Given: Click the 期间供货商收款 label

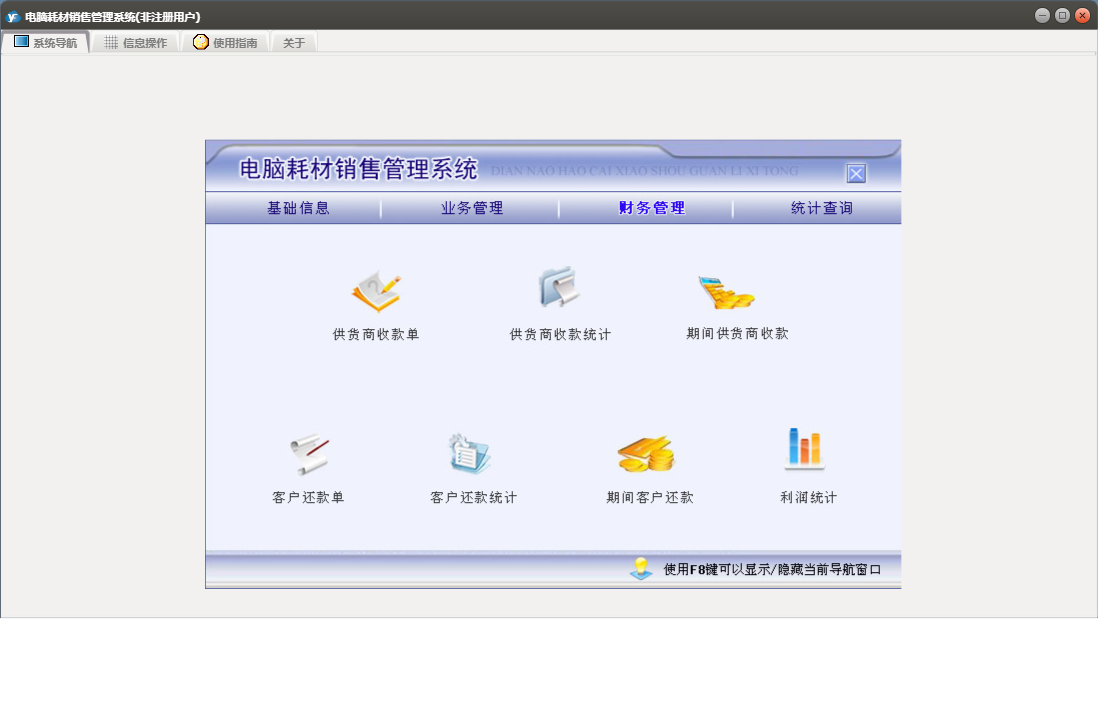Looking at the screenshot, I should pyautogui.click(x=737, y=333).
